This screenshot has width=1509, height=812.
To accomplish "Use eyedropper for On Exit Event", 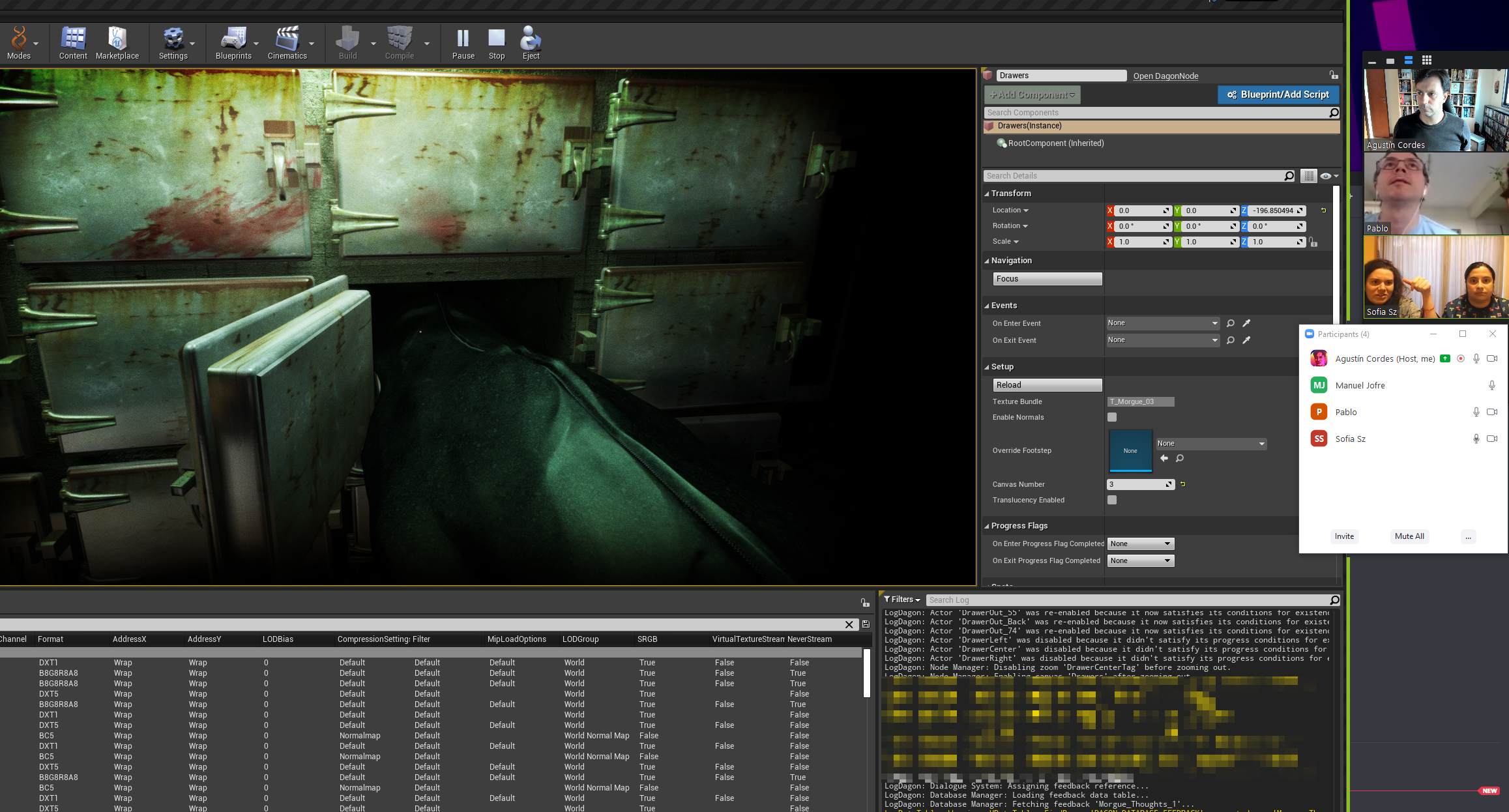I will (1246, 340).
